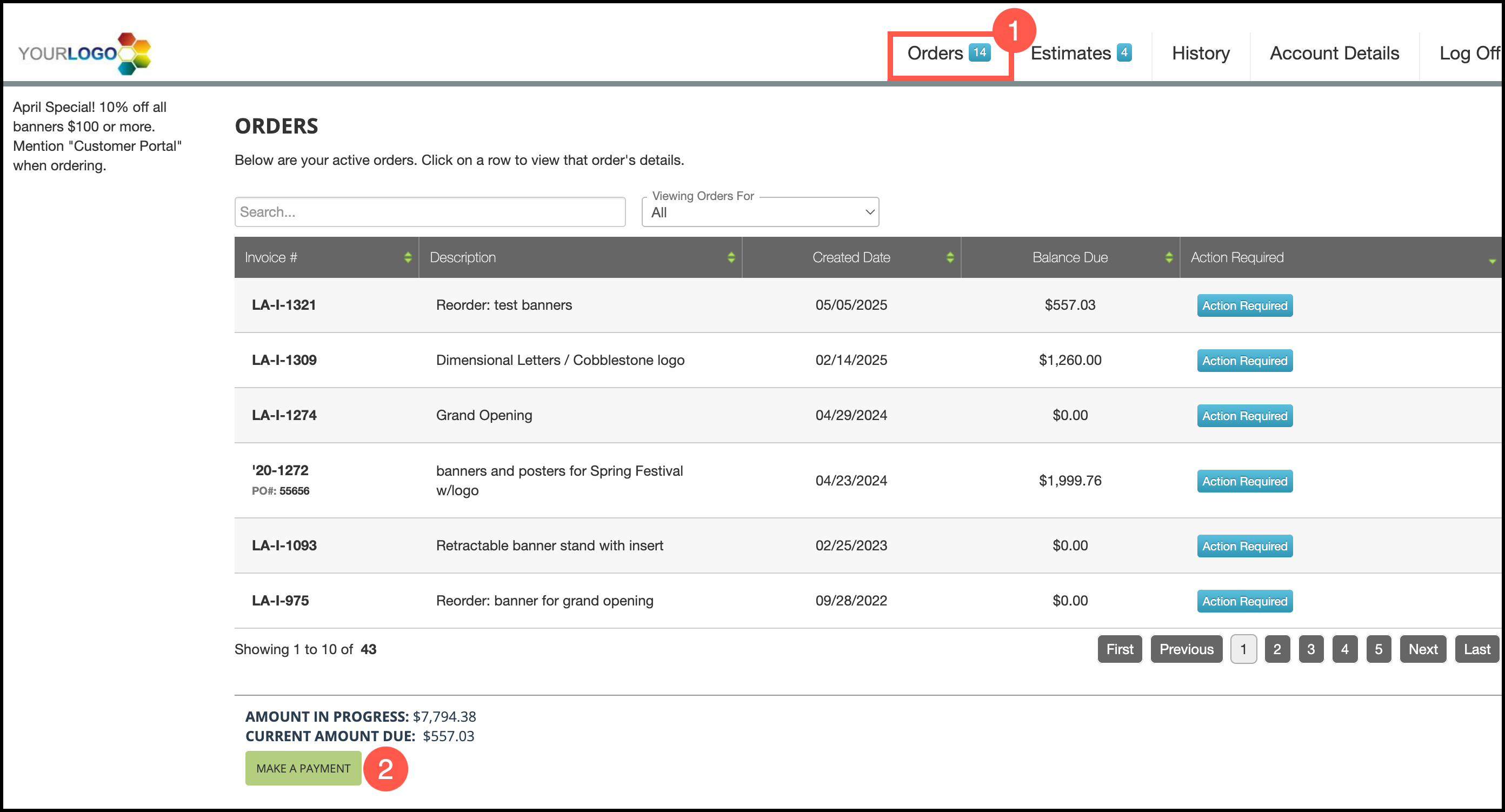
Task: Sort by Invoice # column arrows
Action: [x=407, y=258]
